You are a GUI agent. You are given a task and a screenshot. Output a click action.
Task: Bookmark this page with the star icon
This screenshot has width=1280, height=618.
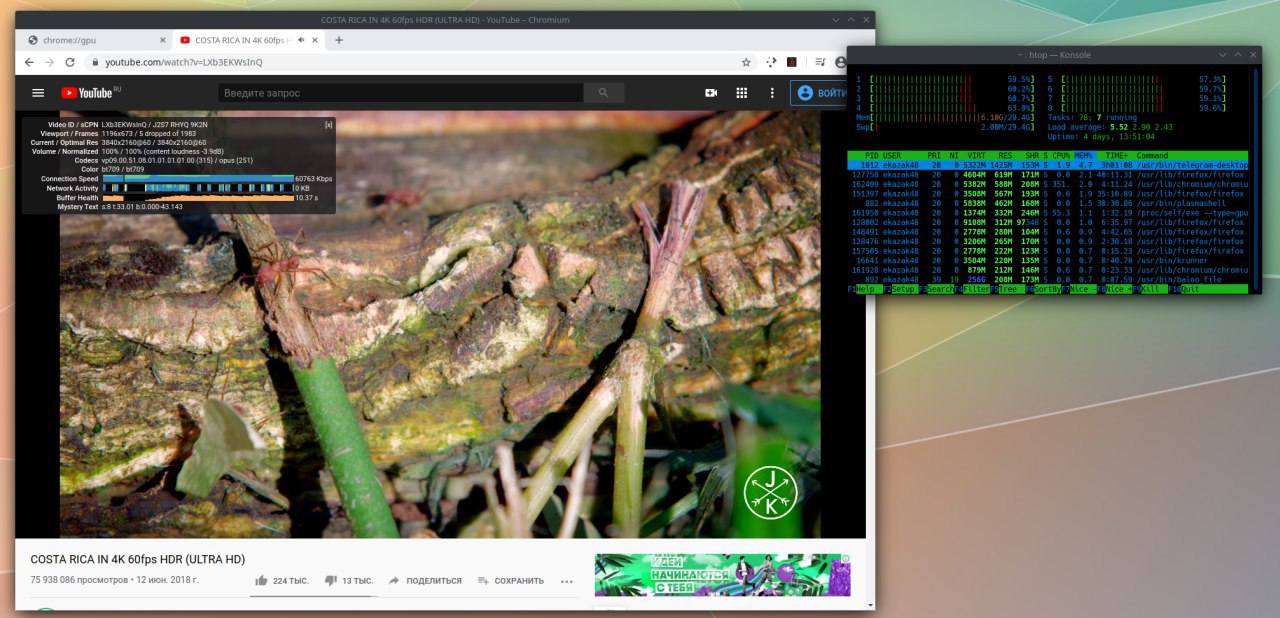pos(746,62)
